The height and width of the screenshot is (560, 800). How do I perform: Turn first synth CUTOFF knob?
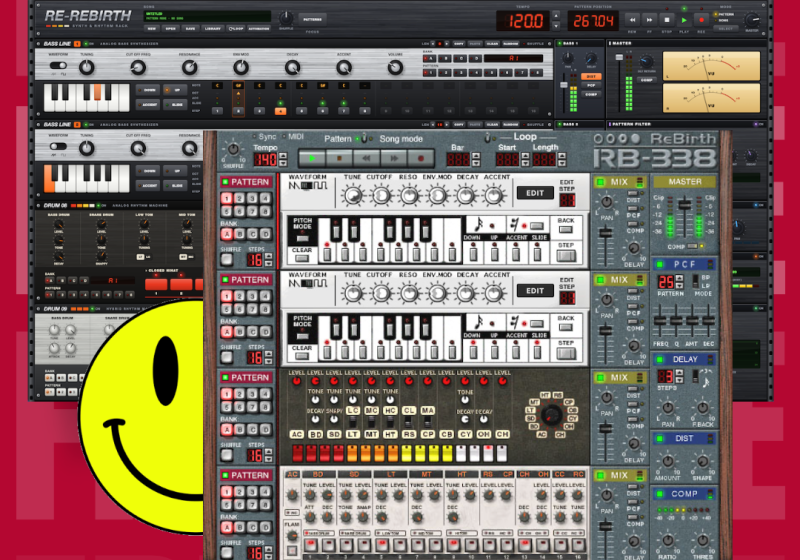tap(381, 195)
